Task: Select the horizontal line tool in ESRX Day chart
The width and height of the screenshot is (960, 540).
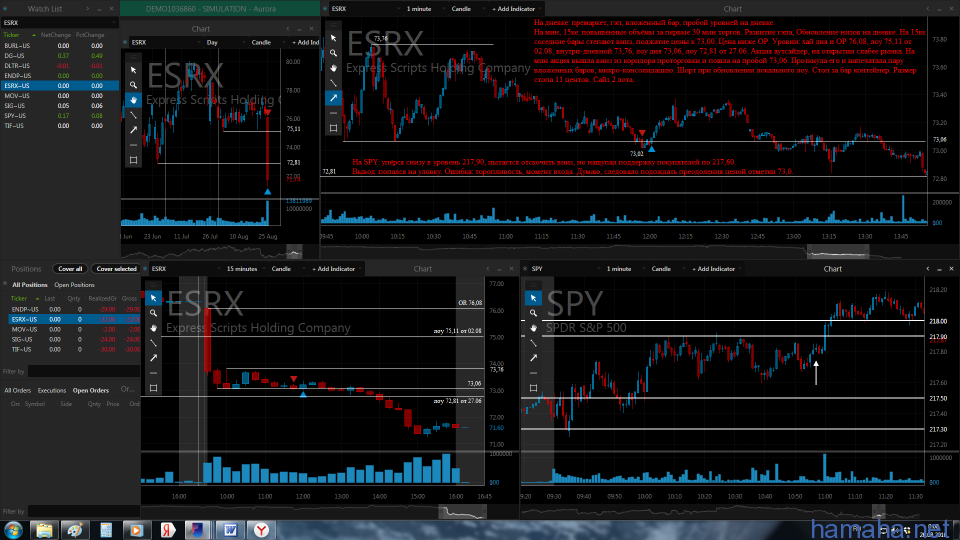Action: coord(133,145)
